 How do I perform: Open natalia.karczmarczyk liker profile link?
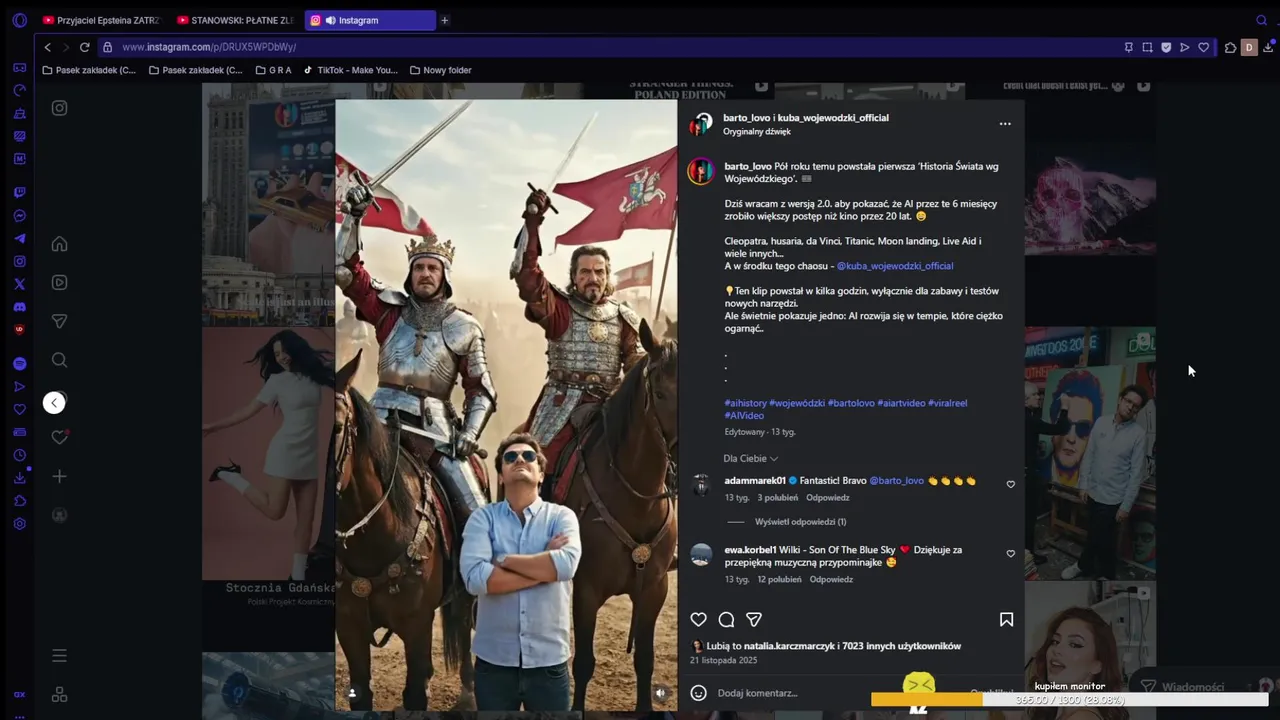pyautogui.click(x=789, y=646)
